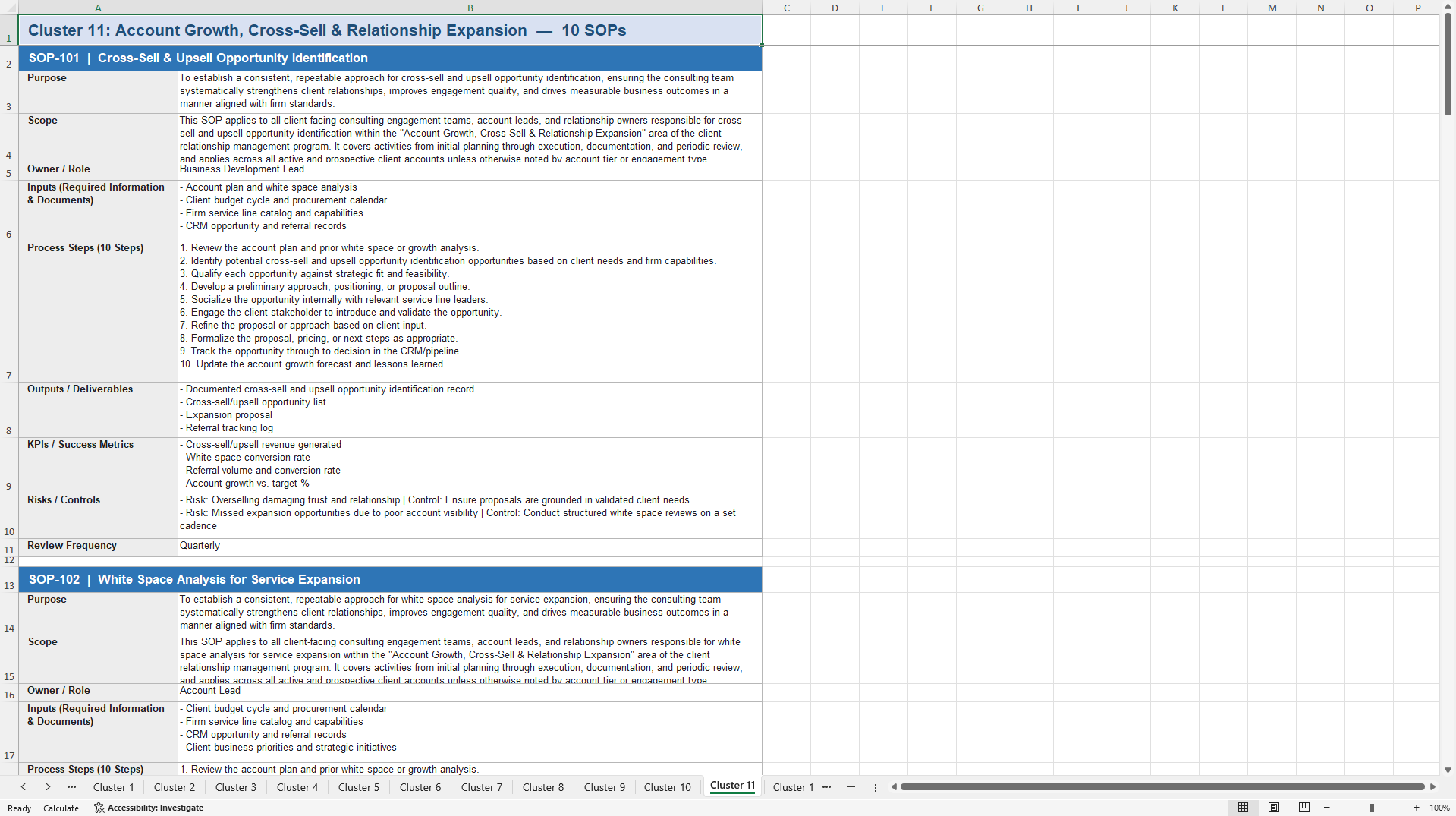Go to next sheet tabs arrow
Image resolution: width=1456 pixels, height=816 pixels.
point(48,787)
